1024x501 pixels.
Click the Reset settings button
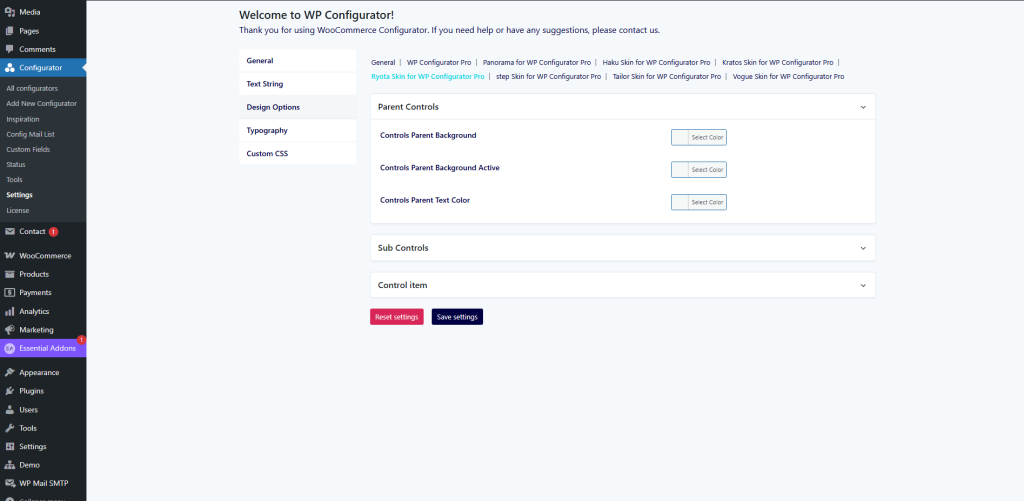(396, 317)
